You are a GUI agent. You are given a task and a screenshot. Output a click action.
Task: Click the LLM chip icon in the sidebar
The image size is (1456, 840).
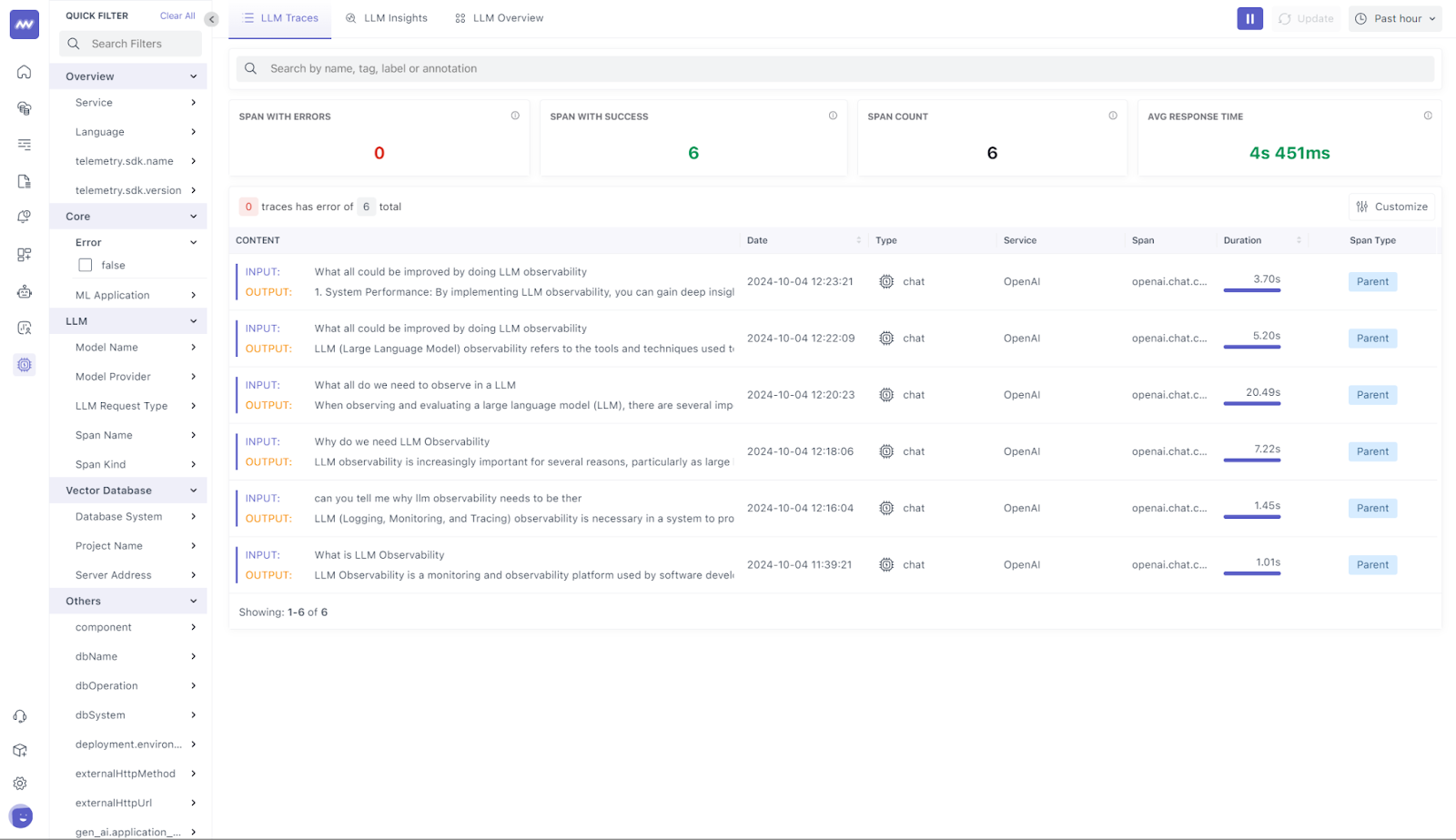(x=24, y=364)
